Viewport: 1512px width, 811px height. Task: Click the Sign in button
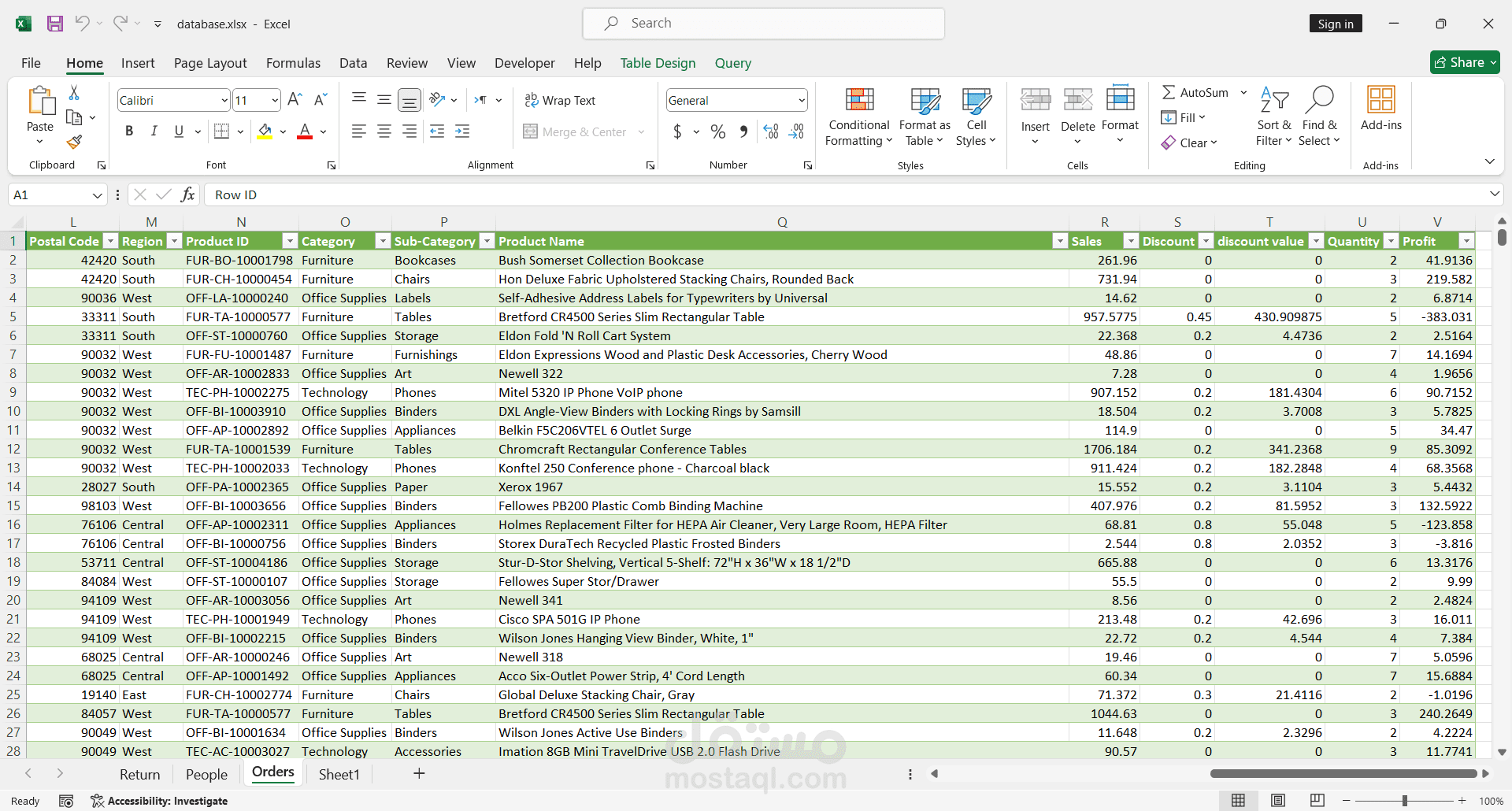[x=1335, y=24]
